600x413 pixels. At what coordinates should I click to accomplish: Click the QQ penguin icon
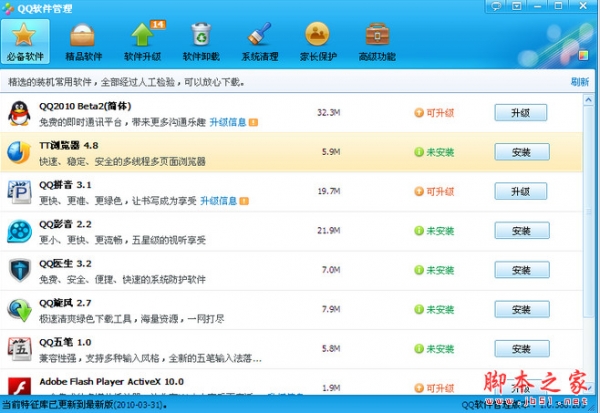click(x=19, y=113)
